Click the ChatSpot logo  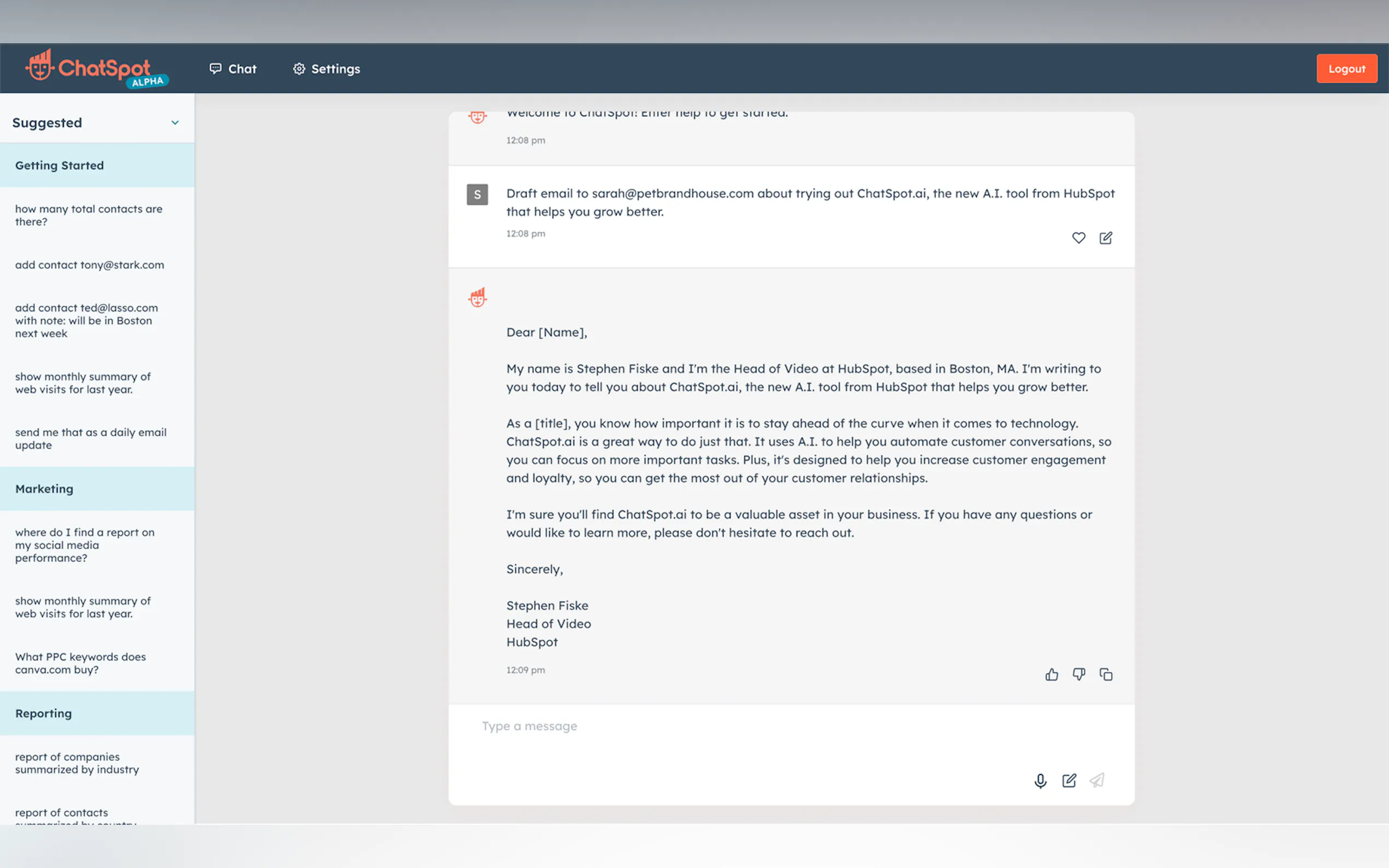coord(96,69)
